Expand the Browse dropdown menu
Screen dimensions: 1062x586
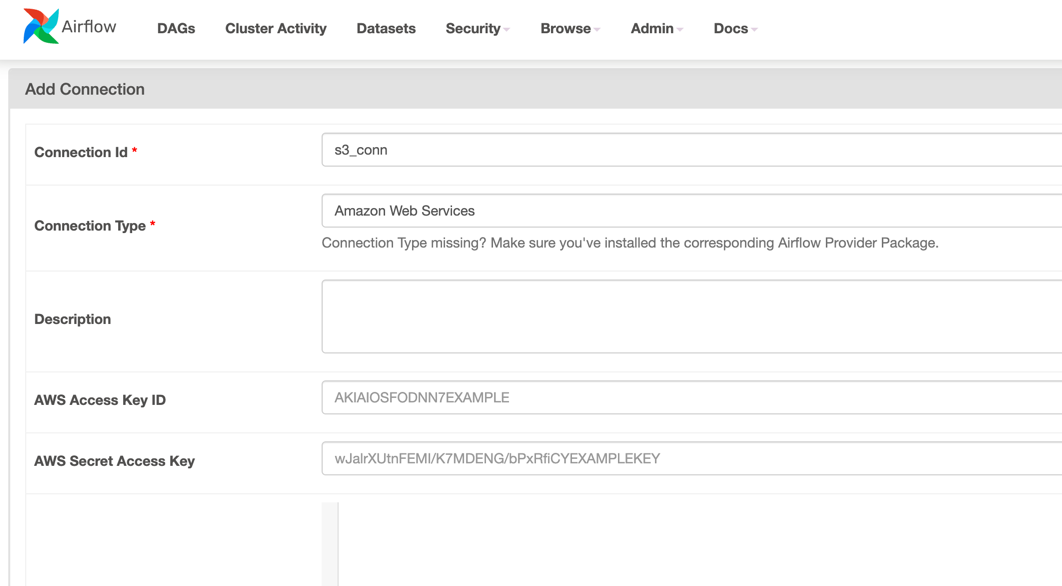coord(570,28)
